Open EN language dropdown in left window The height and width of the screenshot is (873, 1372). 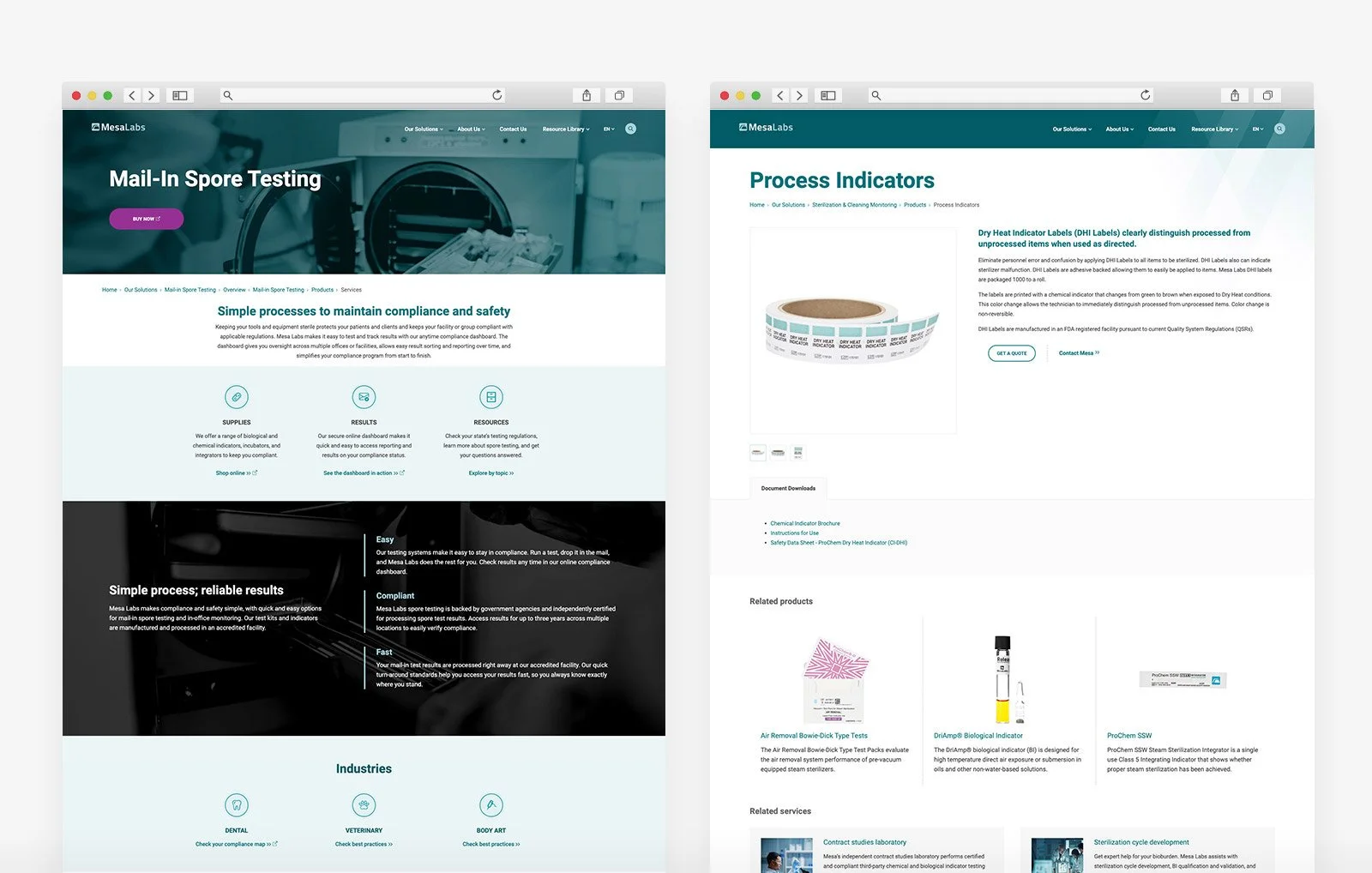click(609, 129)
